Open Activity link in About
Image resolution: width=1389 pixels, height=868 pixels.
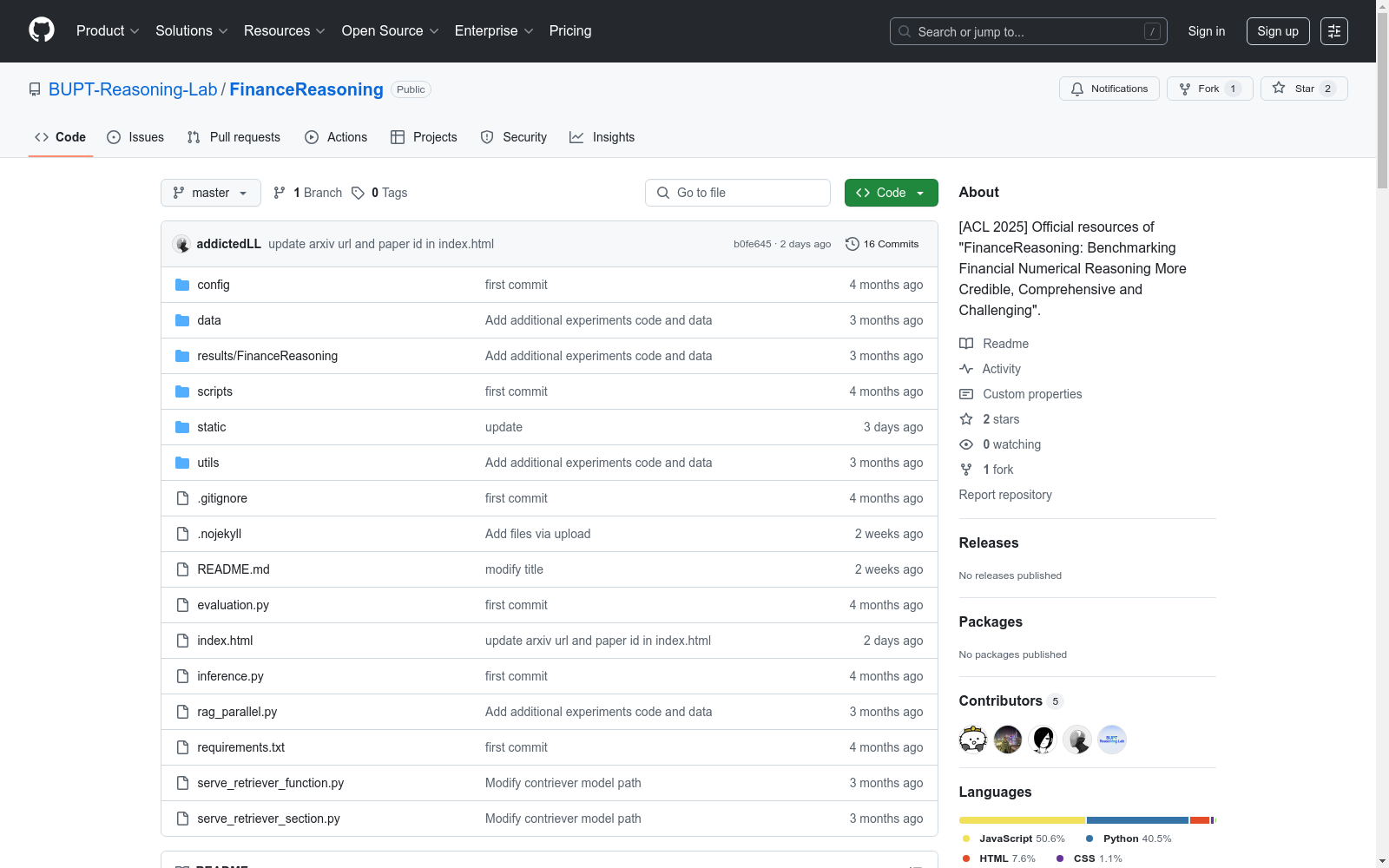[x=990, y=369]
